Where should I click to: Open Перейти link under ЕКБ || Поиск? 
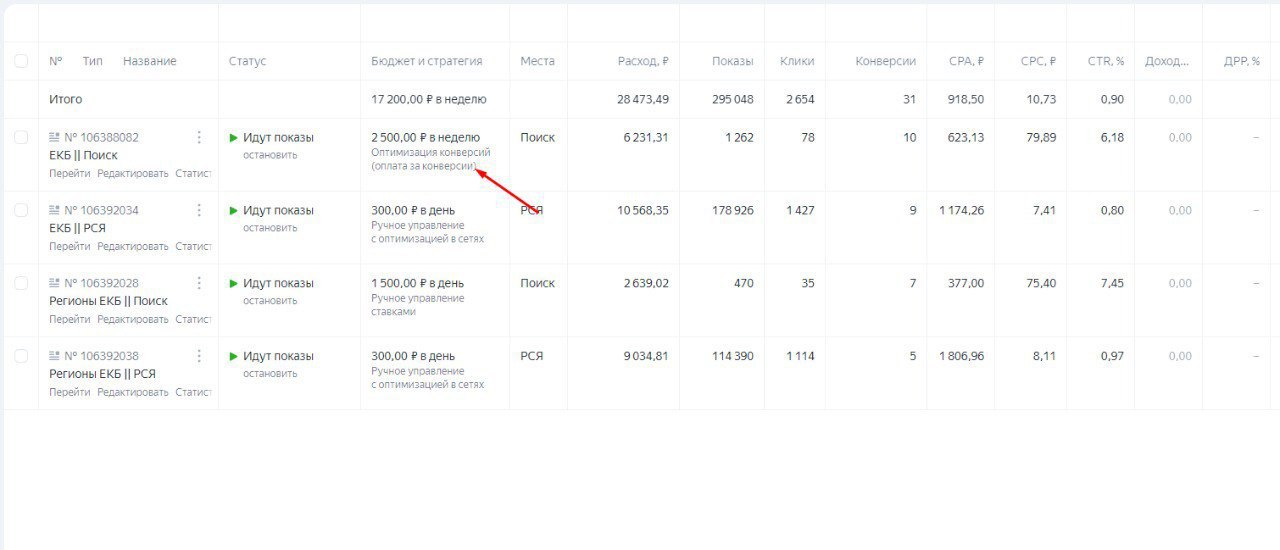70,173
